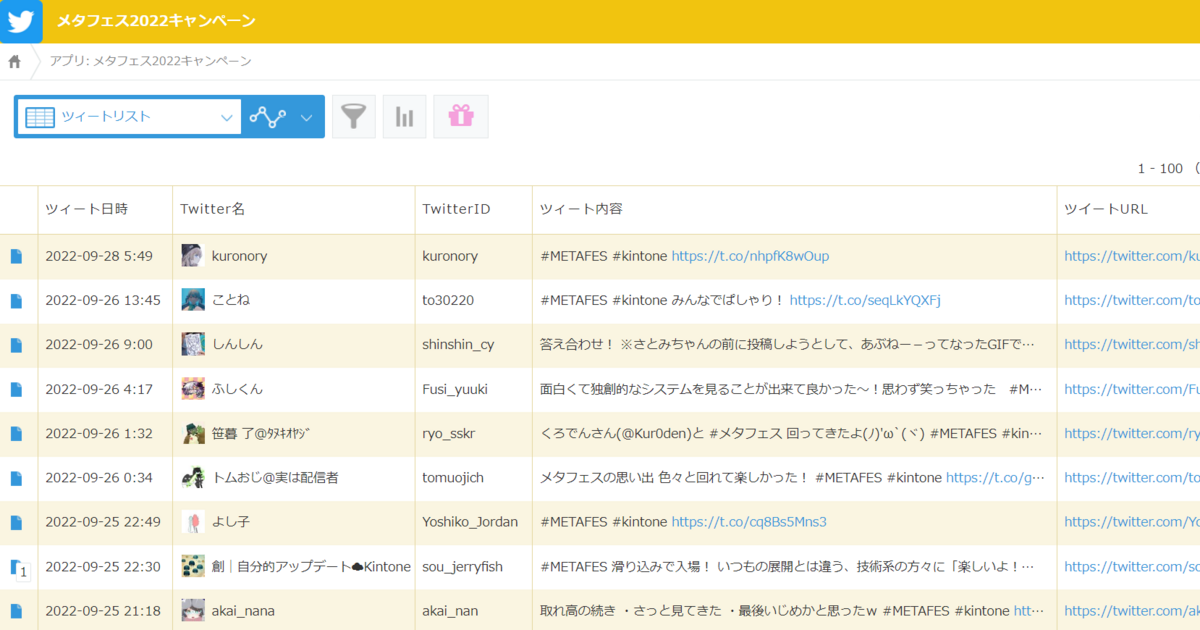Click date cell 2022-09-28 5:49
Screen dimensions: 1200x630
(99, 256)
